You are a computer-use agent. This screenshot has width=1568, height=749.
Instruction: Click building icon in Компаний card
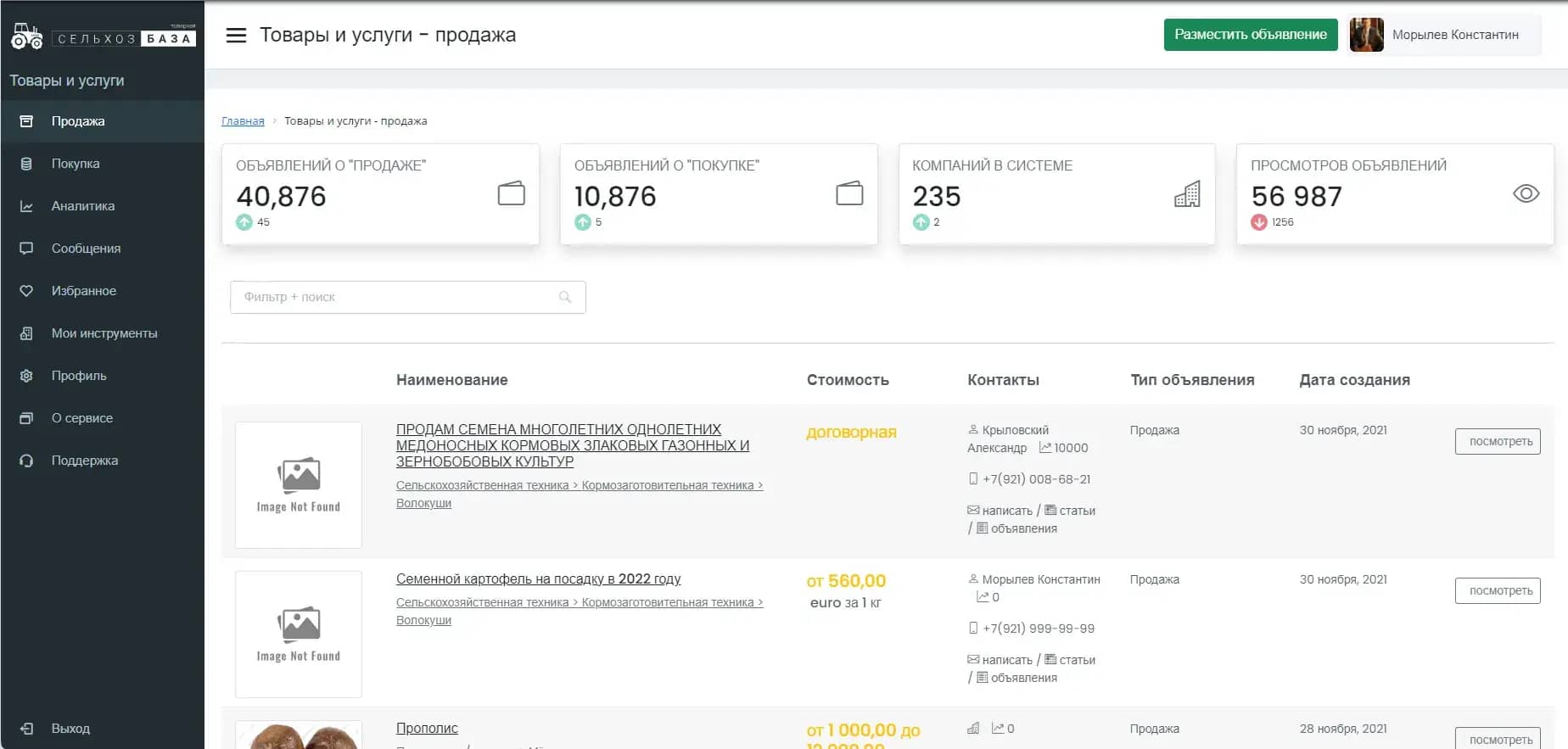(1187, 194)
